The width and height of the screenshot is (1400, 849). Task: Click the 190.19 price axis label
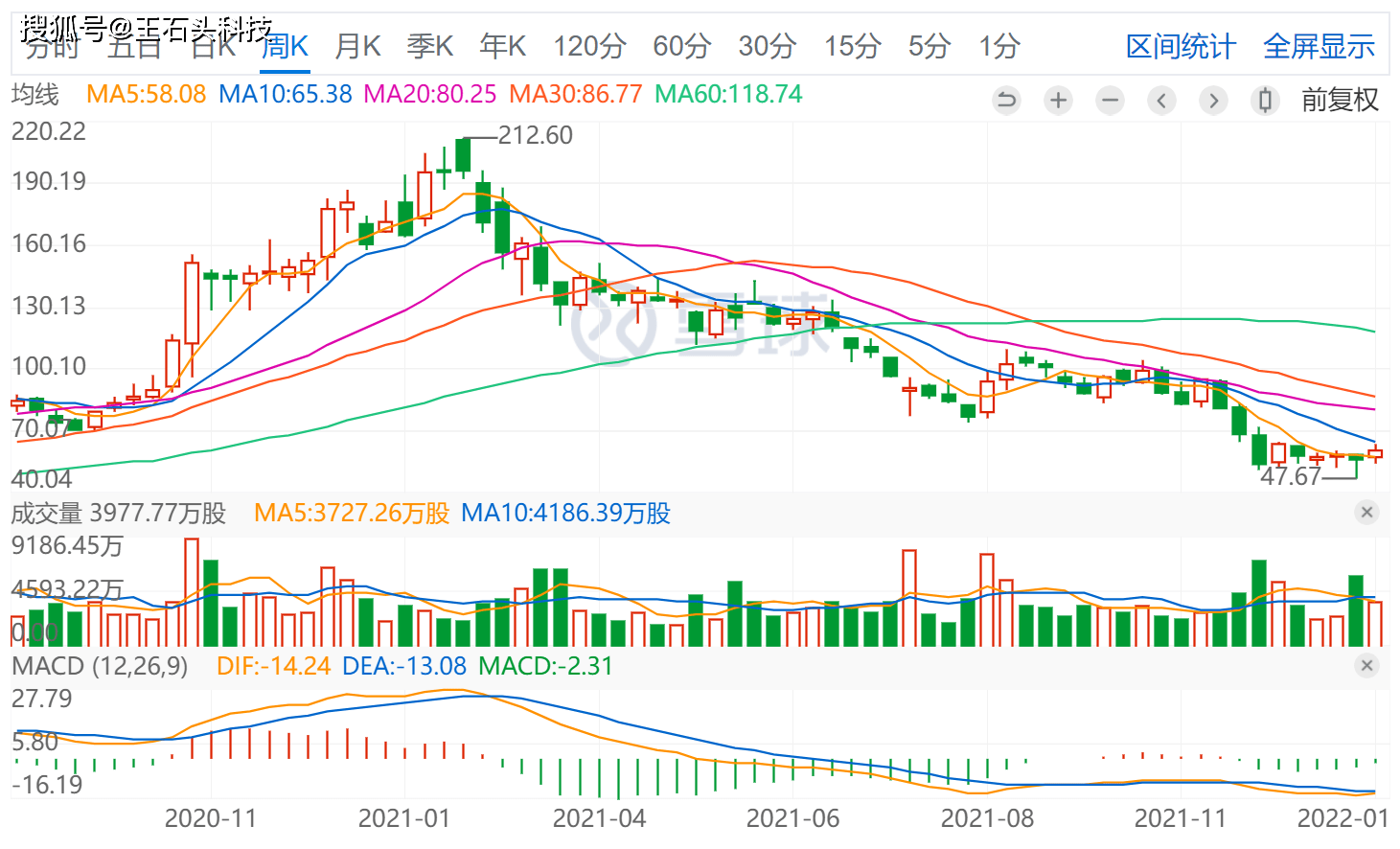(49, 181)
